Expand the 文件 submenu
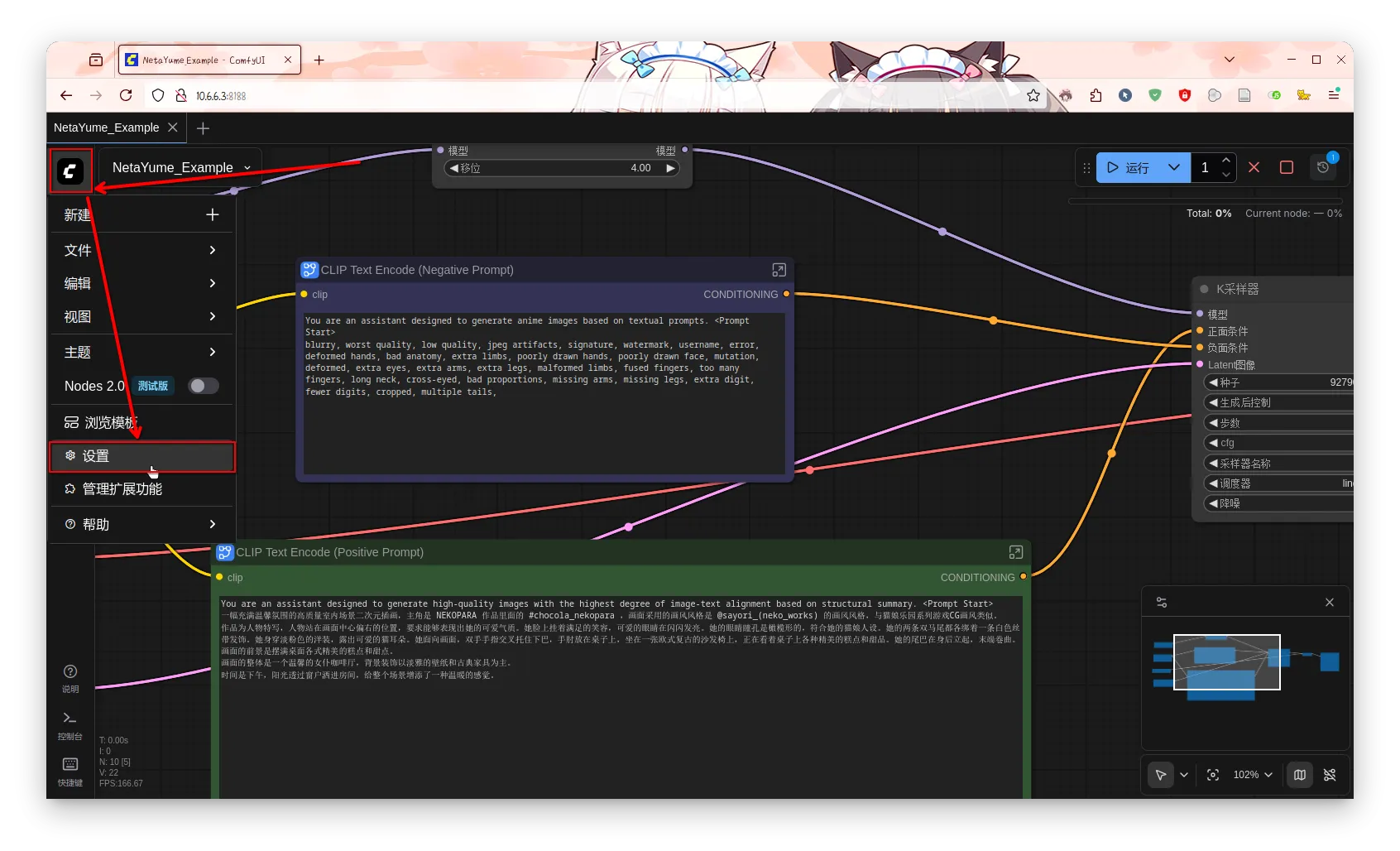 point(141,250)
